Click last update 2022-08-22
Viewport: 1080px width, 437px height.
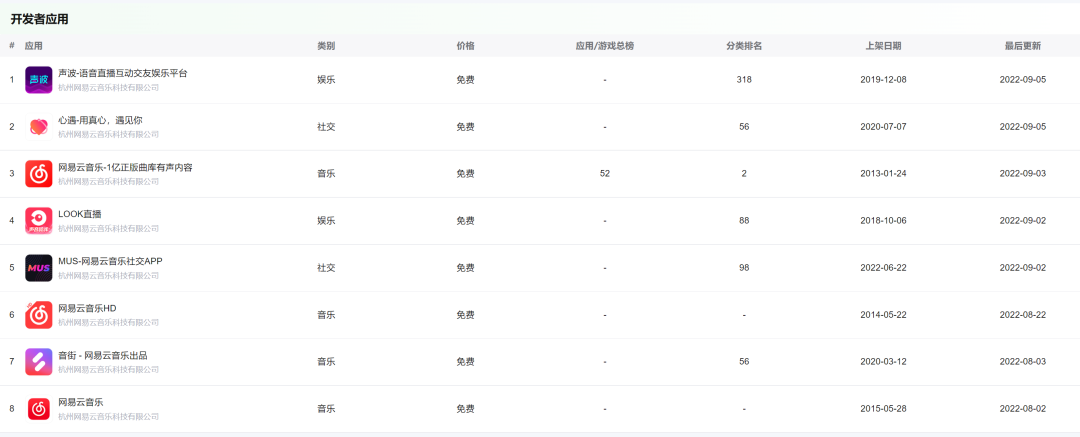point(1023,315)
